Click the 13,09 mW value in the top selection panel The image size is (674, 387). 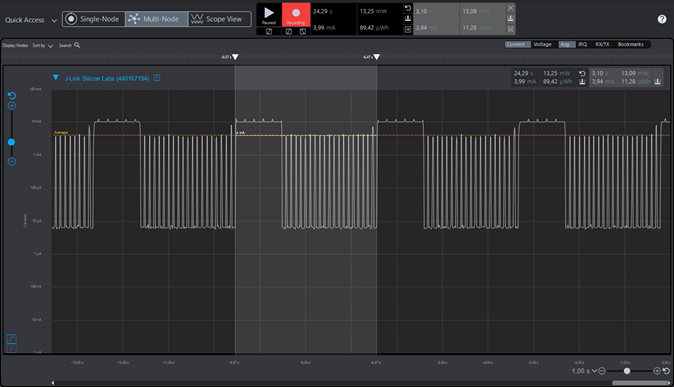pos(476,11)
